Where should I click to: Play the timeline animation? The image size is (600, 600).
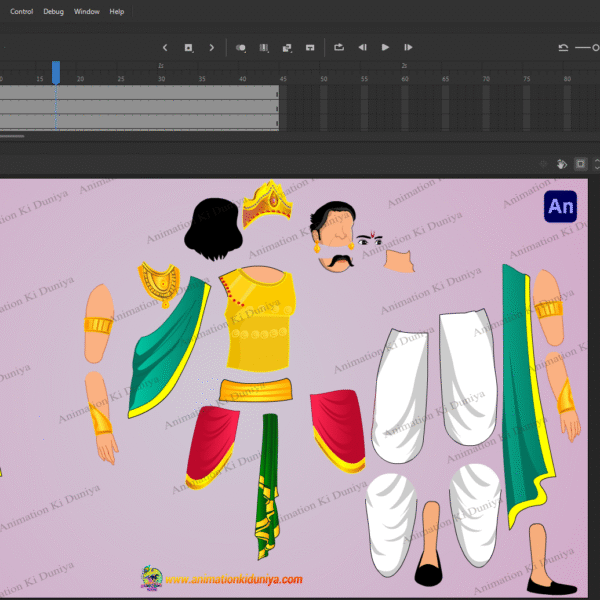pyautogui.click(x=385, y=47)
